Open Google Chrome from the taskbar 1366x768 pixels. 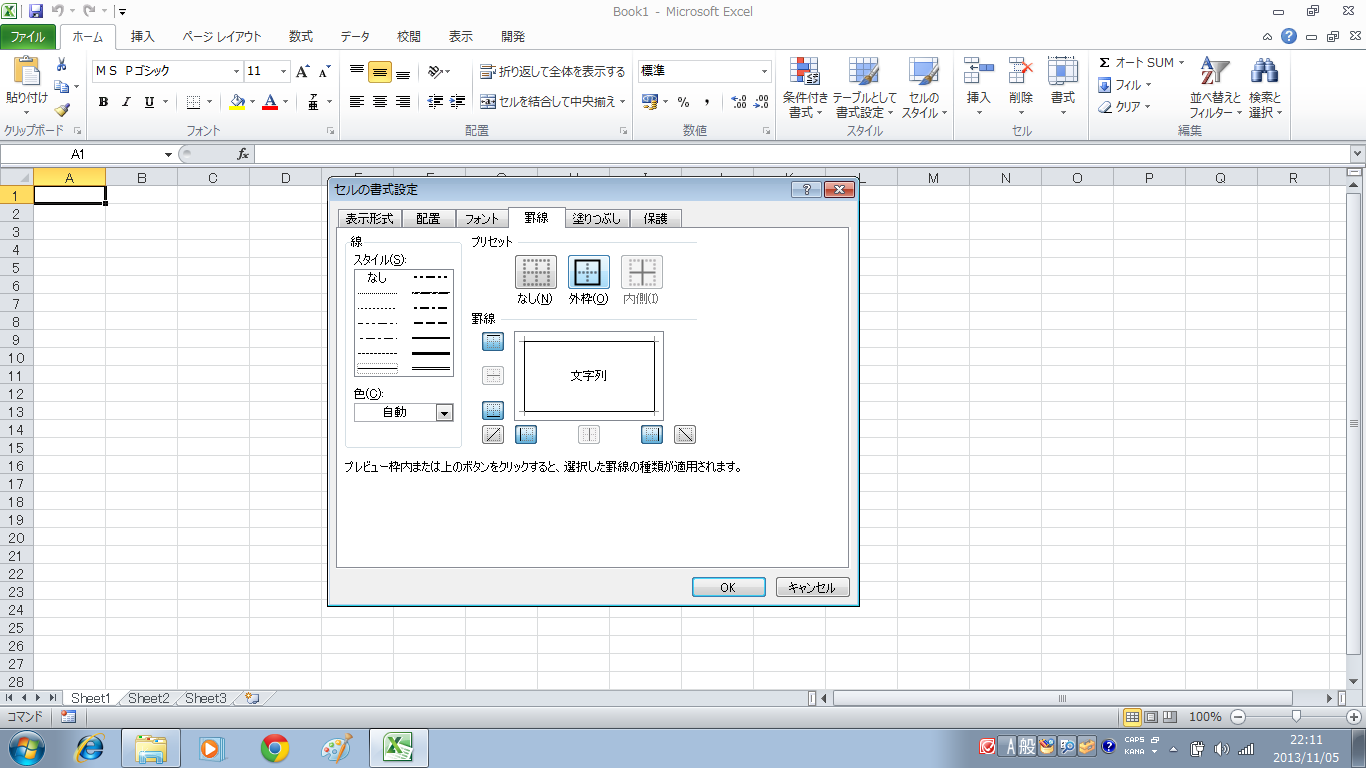[x=275, y=748]
